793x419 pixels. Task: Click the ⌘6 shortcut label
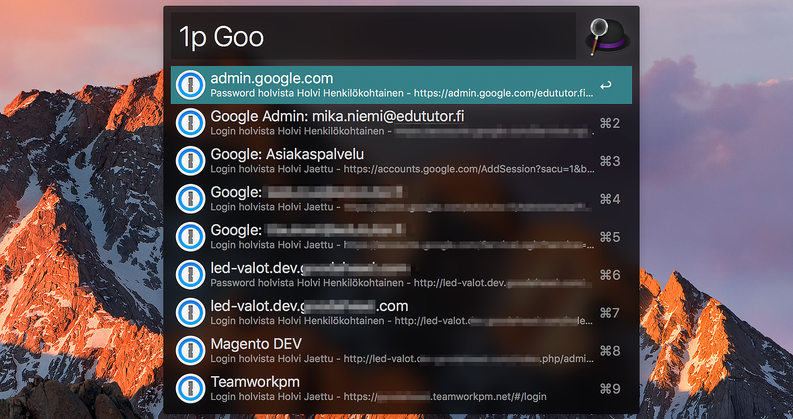coord(609,275)
